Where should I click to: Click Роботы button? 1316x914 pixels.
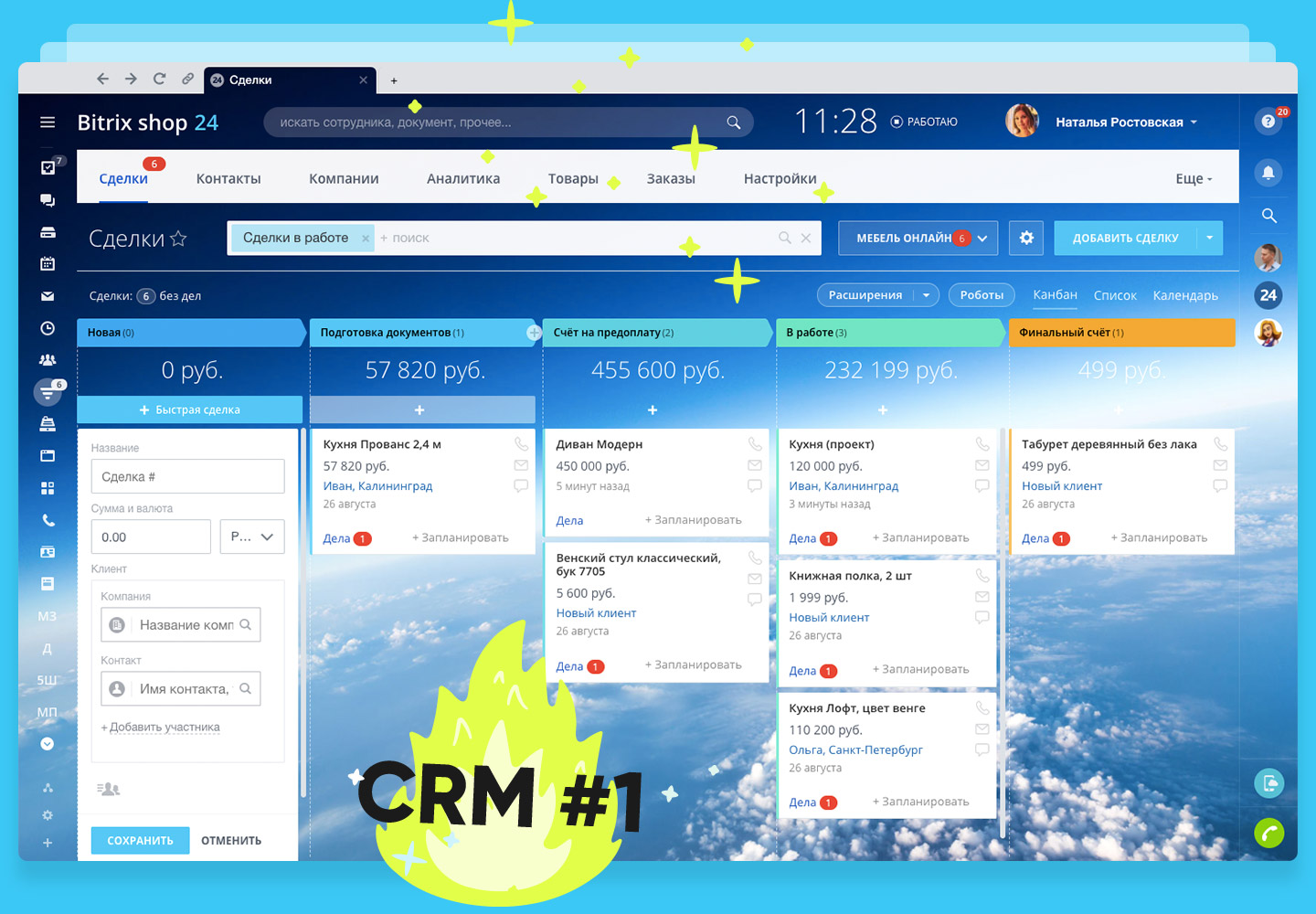[982, 295]
